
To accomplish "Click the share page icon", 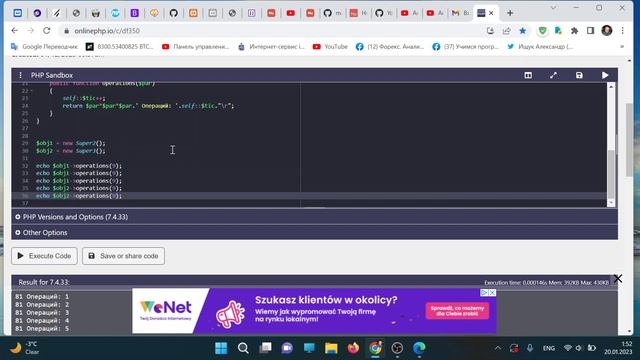I will [507, 31].
